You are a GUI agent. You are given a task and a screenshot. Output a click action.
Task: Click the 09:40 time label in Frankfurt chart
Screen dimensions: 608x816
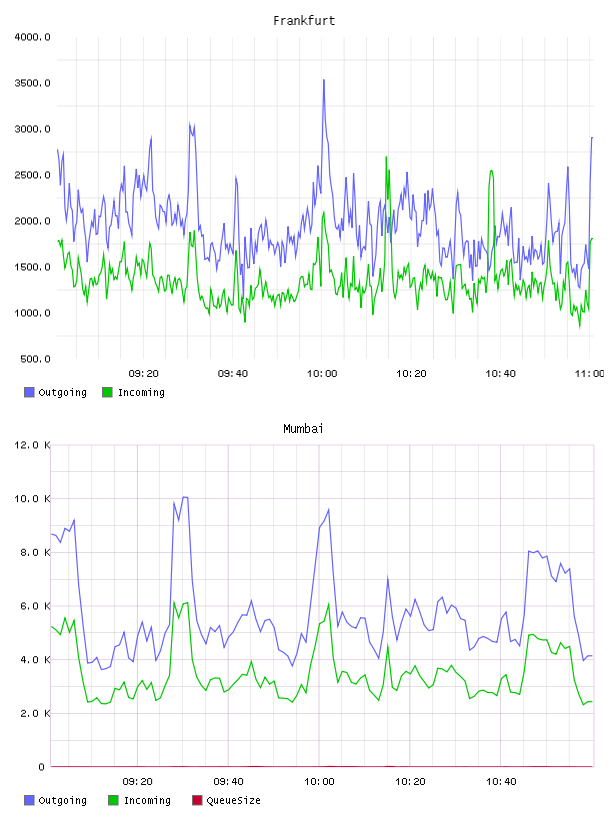pyautogui.click(x=233, y=373)
